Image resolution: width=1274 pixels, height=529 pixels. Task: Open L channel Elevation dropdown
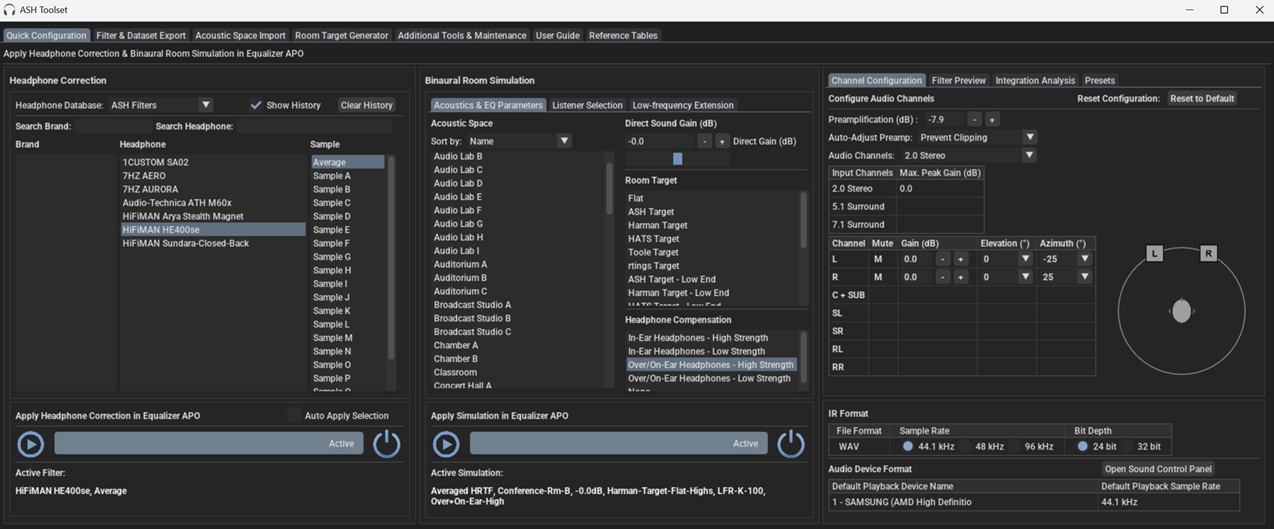1025,259
